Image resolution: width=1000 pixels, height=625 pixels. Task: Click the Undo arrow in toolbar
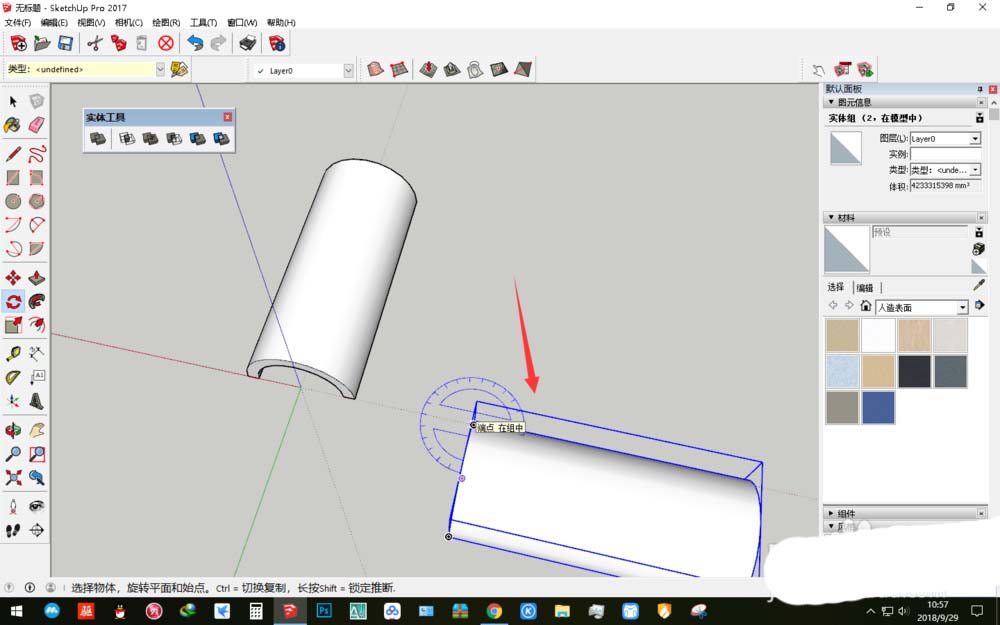(195, 43)
